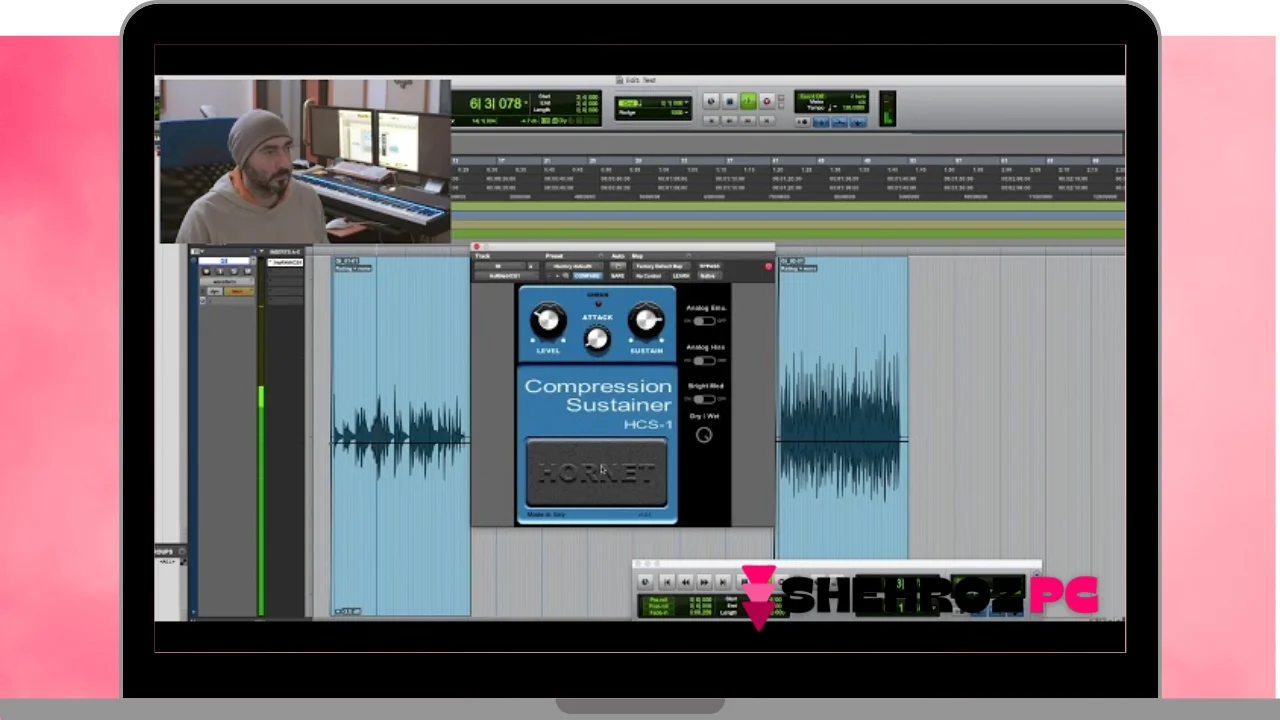The image size is (1280, 720).
Task: Click Rewind in the floating Transport window
Action: coord(686,582)
